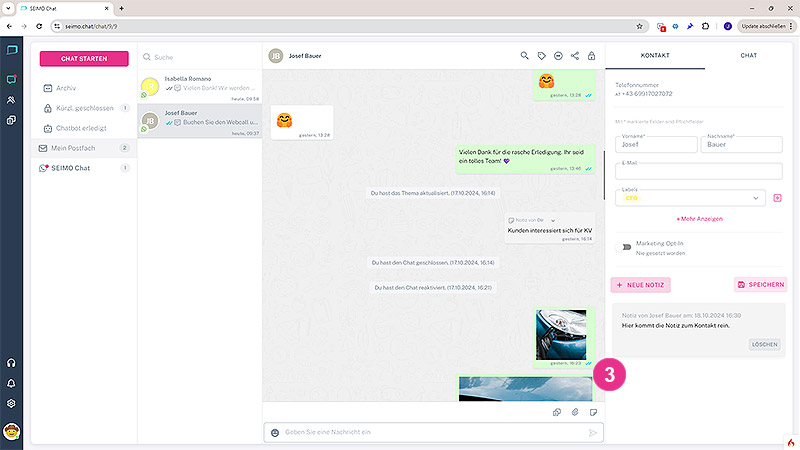This screenshot has width=800, height=450.
Task: Click the attachment paperclip icon
Action: [x=575, y=412]
